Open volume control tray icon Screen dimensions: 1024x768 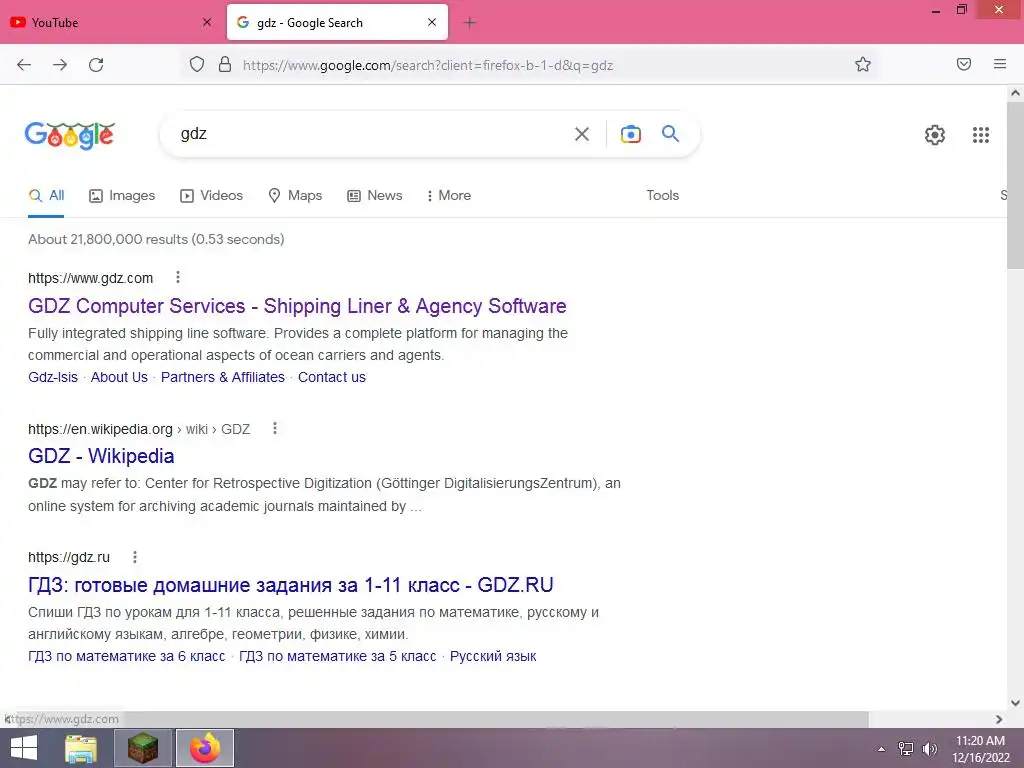click(929, 749)
